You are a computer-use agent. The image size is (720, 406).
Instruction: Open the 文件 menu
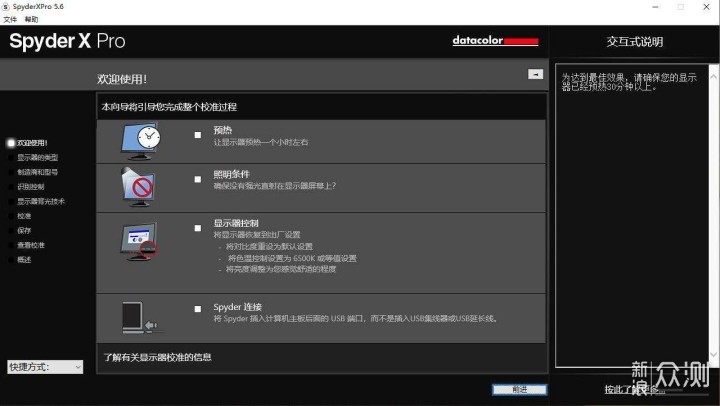[x=10, y=19]
